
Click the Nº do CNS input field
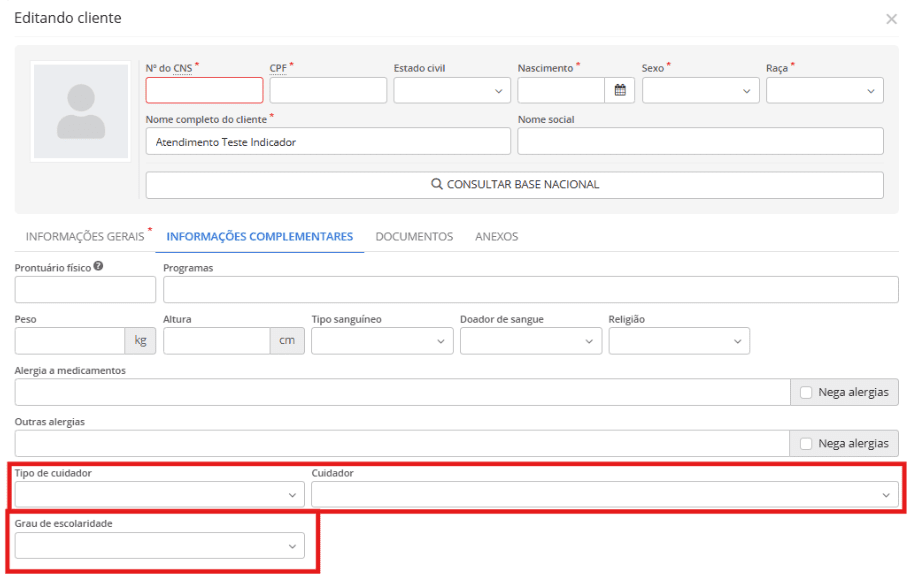(x=204, y=90)
